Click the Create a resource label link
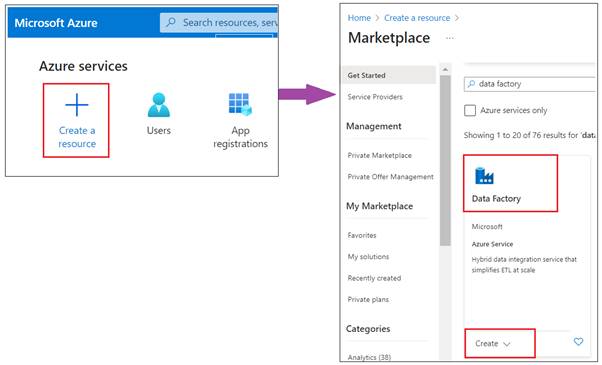This screenshot has height=365, width=602. tap(77, 137)
